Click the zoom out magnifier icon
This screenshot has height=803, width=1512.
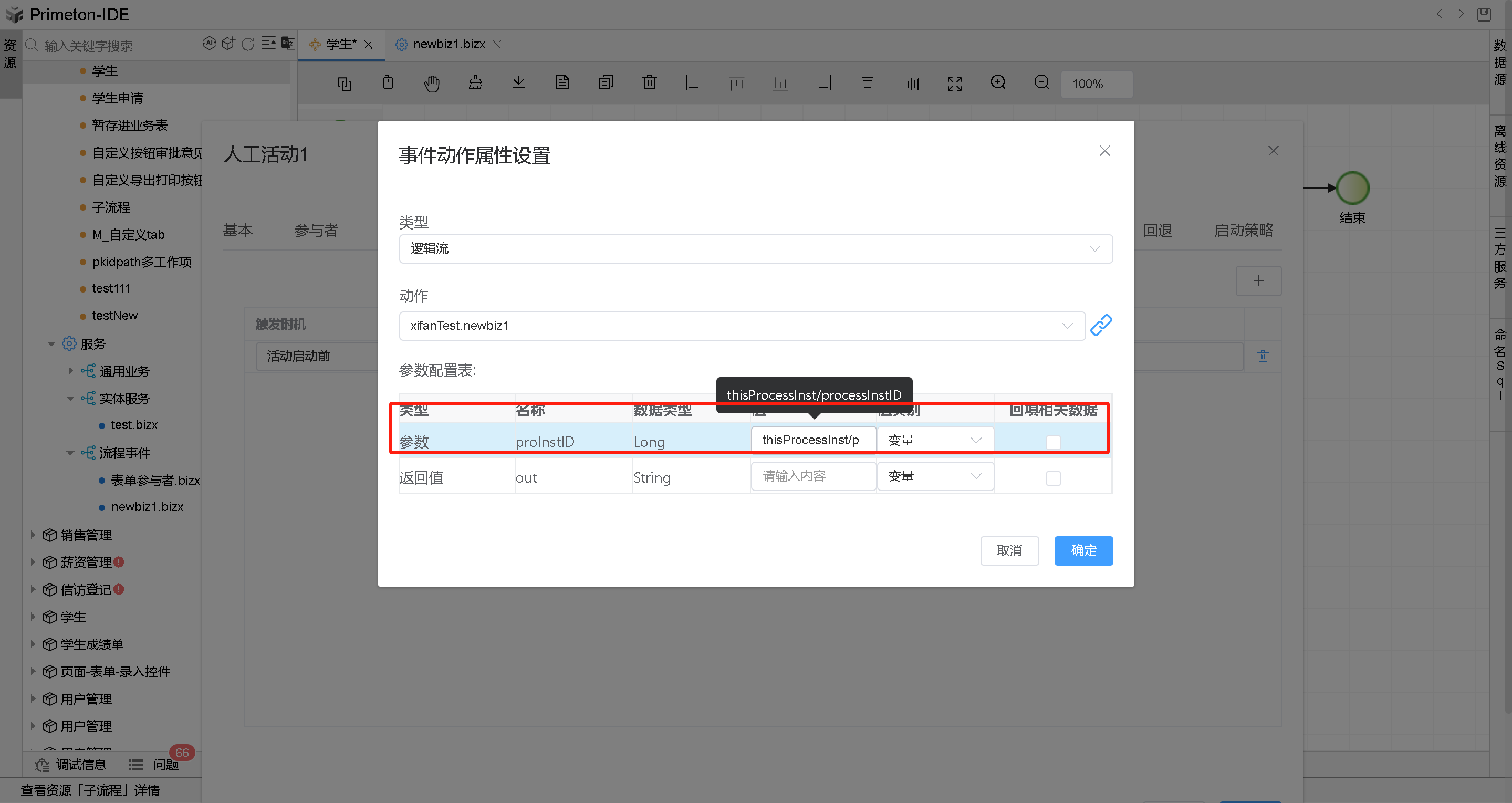point(1041,83)
